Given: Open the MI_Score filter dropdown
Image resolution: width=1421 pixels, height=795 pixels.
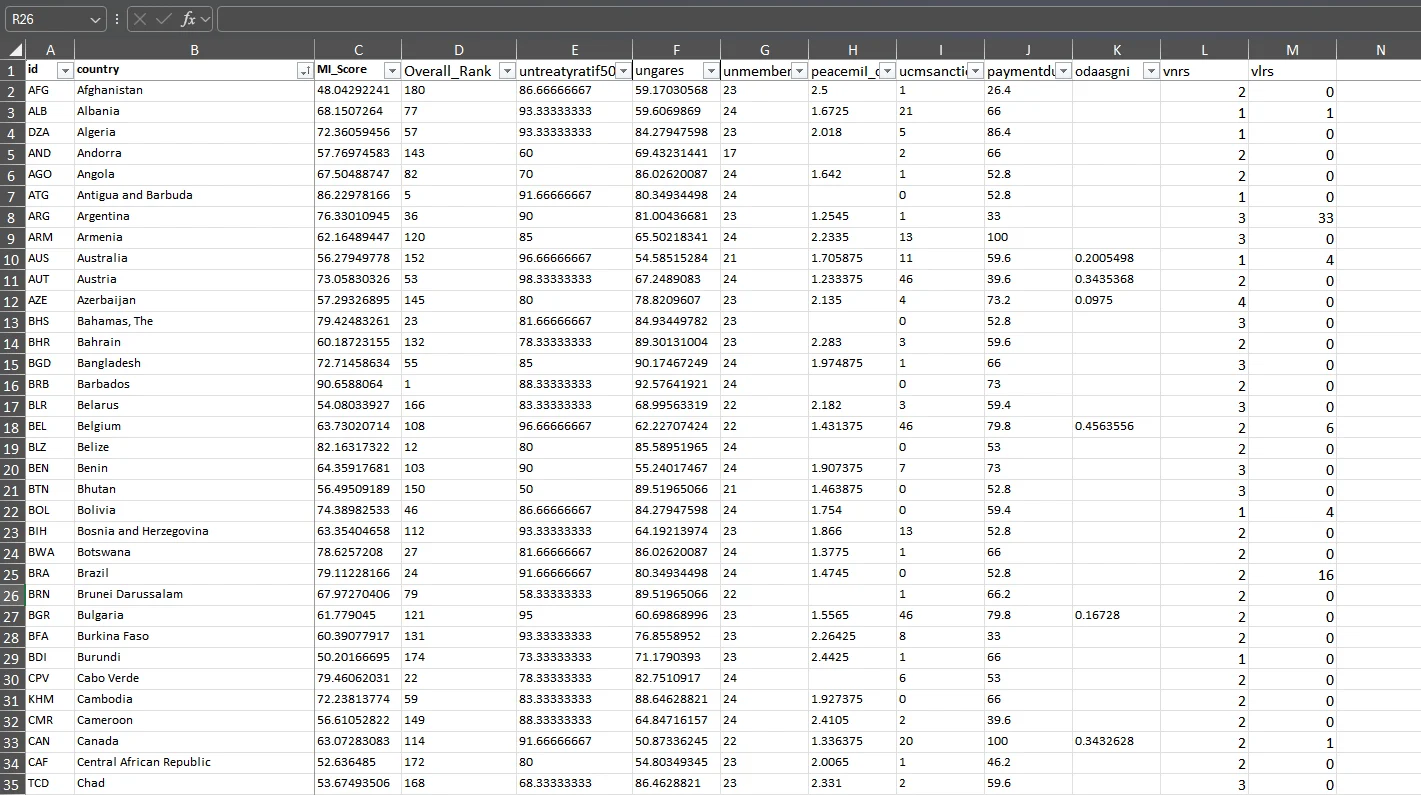Looking at the screenshot, I should coord(392,70).
